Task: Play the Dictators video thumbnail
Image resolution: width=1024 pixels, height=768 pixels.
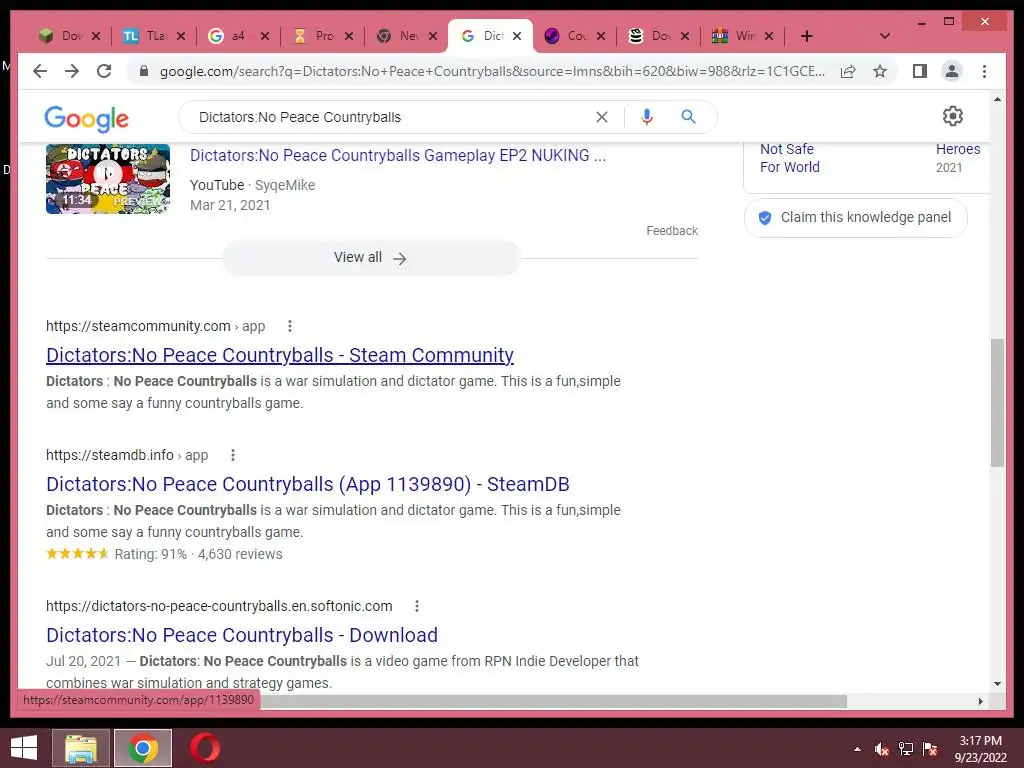Action: click(x=108, y=178)
